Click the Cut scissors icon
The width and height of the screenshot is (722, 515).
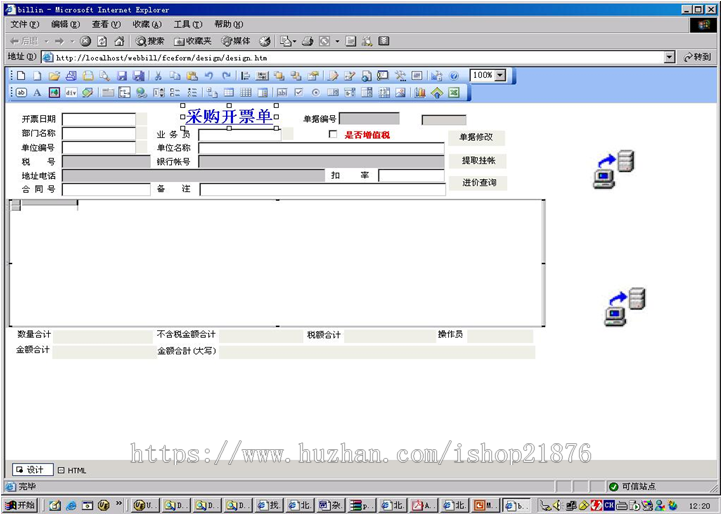pos(158,76)
